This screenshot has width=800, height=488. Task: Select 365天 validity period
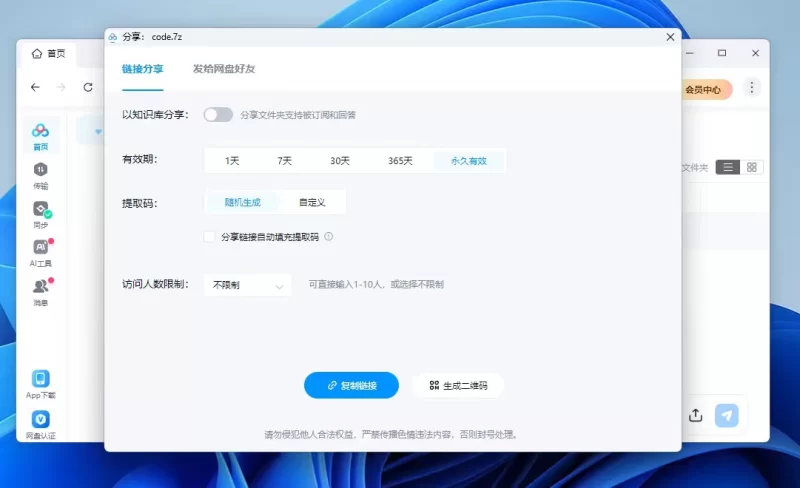click(400, 161)
